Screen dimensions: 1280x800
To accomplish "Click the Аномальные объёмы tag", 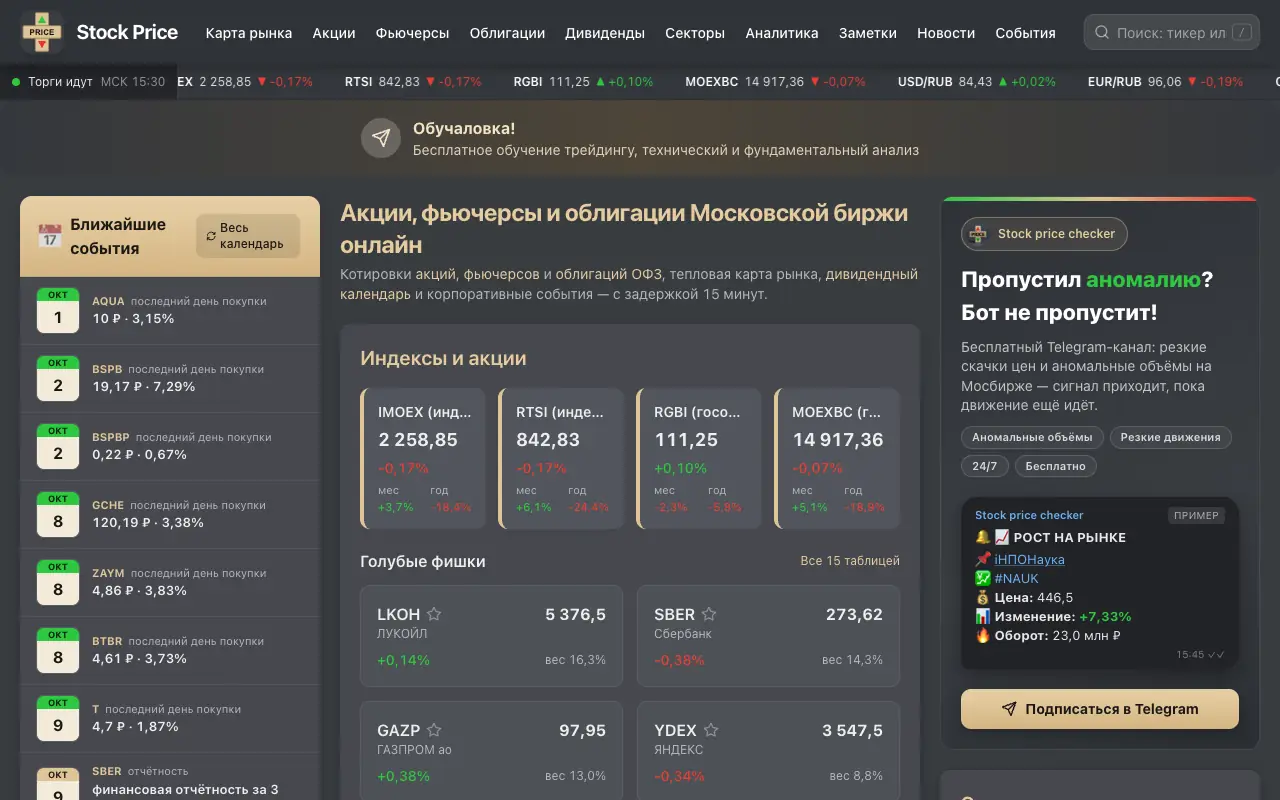I will (x=1033, y=437).
